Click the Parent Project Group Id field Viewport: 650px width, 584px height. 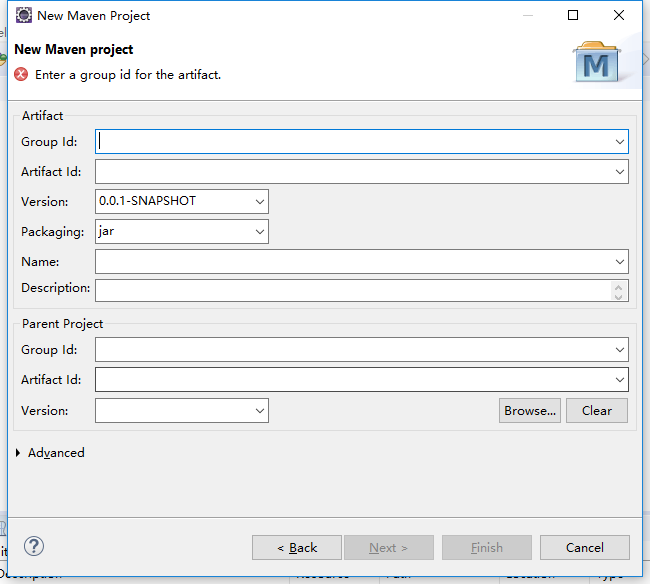(361, 350)
